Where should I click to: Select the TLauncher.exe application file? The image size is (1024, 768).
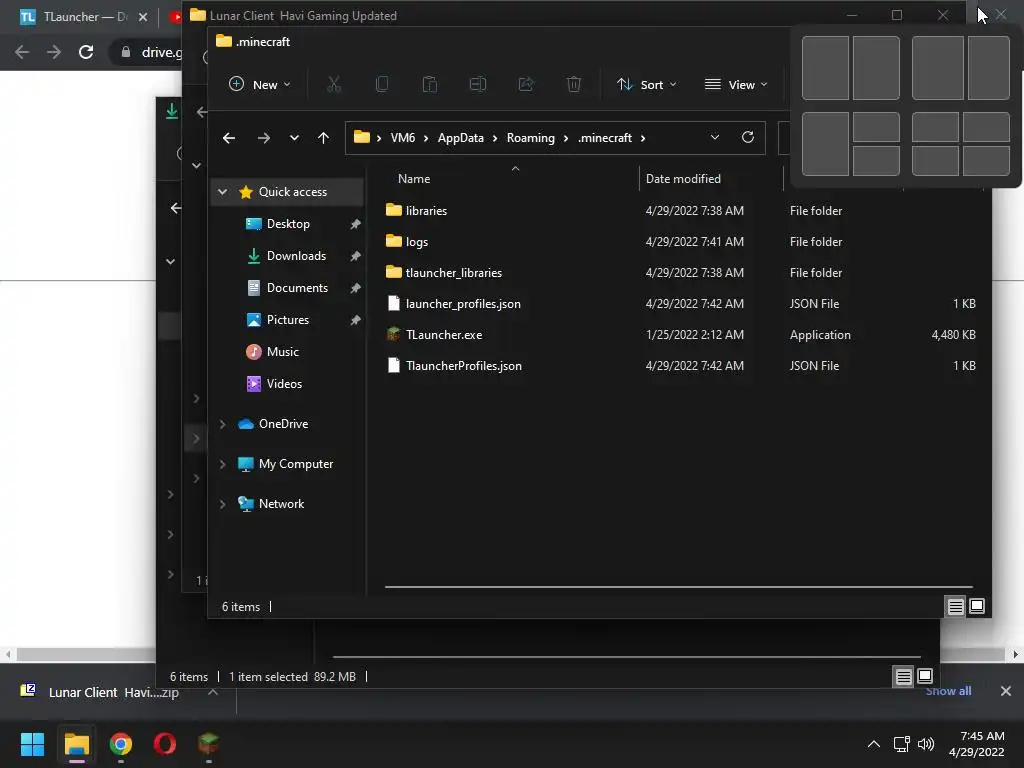tap(443, 334)
